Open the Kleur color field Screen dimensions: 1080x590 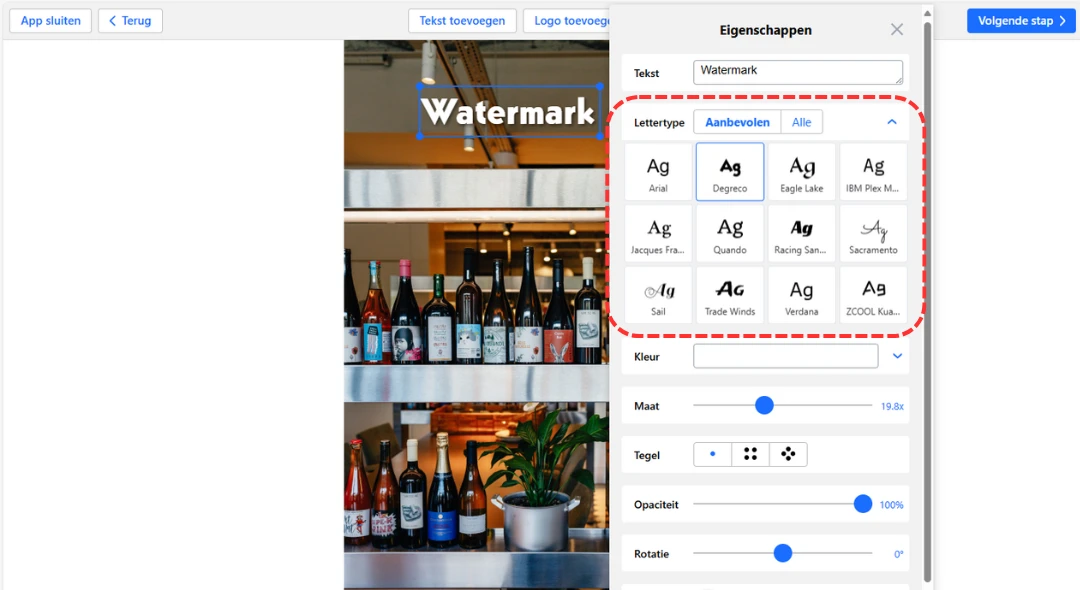click(x=785, y=356)
